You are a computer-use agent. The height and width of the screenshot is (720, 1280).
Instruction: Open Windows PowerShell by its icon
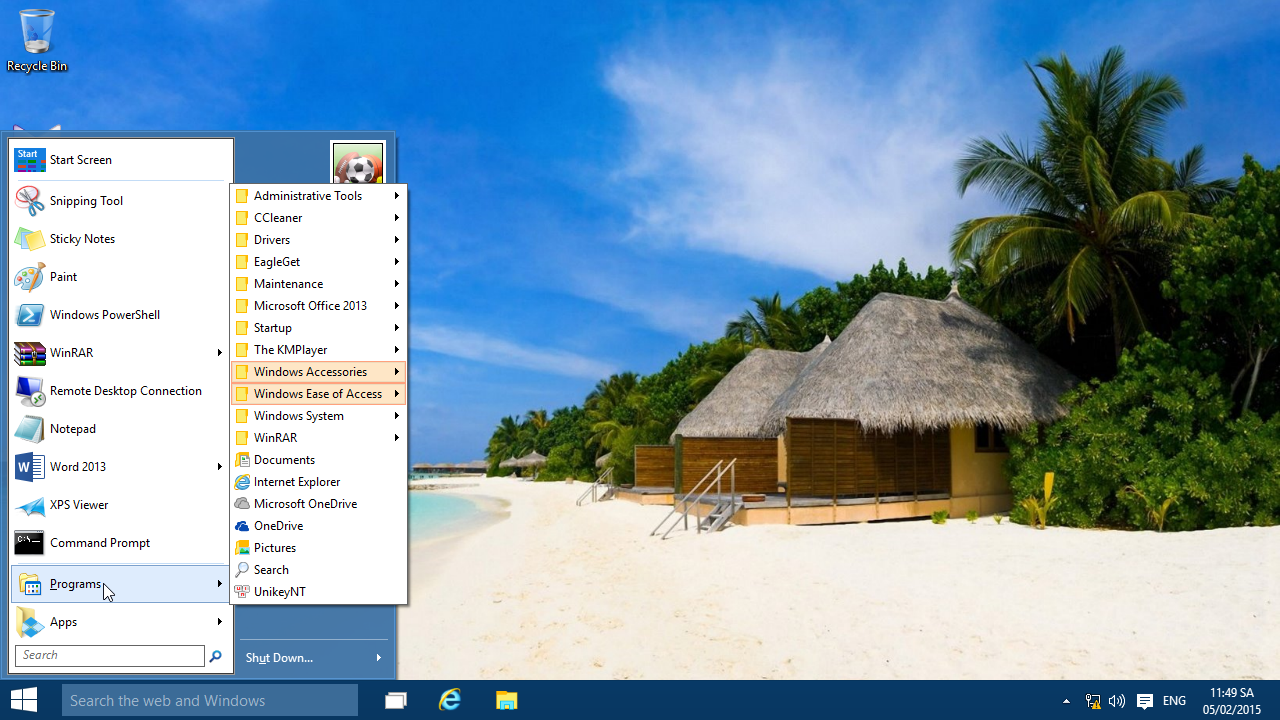(x=29, y=315)
